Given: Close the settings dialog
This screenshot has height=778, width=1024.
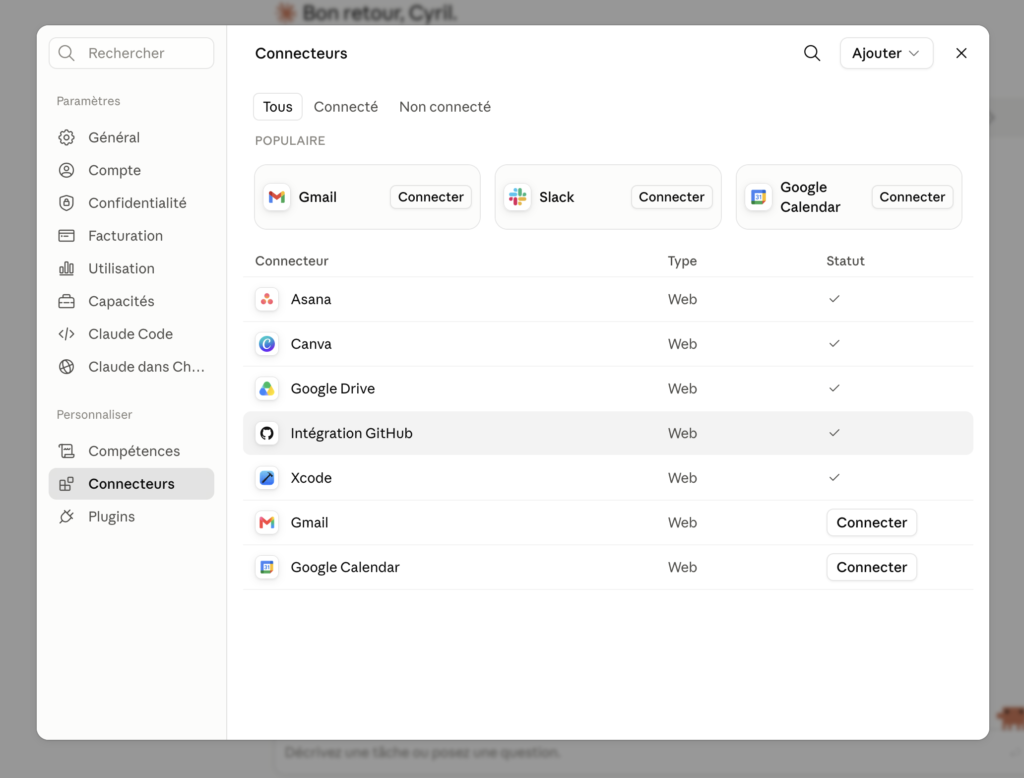Looking at the screenshot, I should click(961, 53).
